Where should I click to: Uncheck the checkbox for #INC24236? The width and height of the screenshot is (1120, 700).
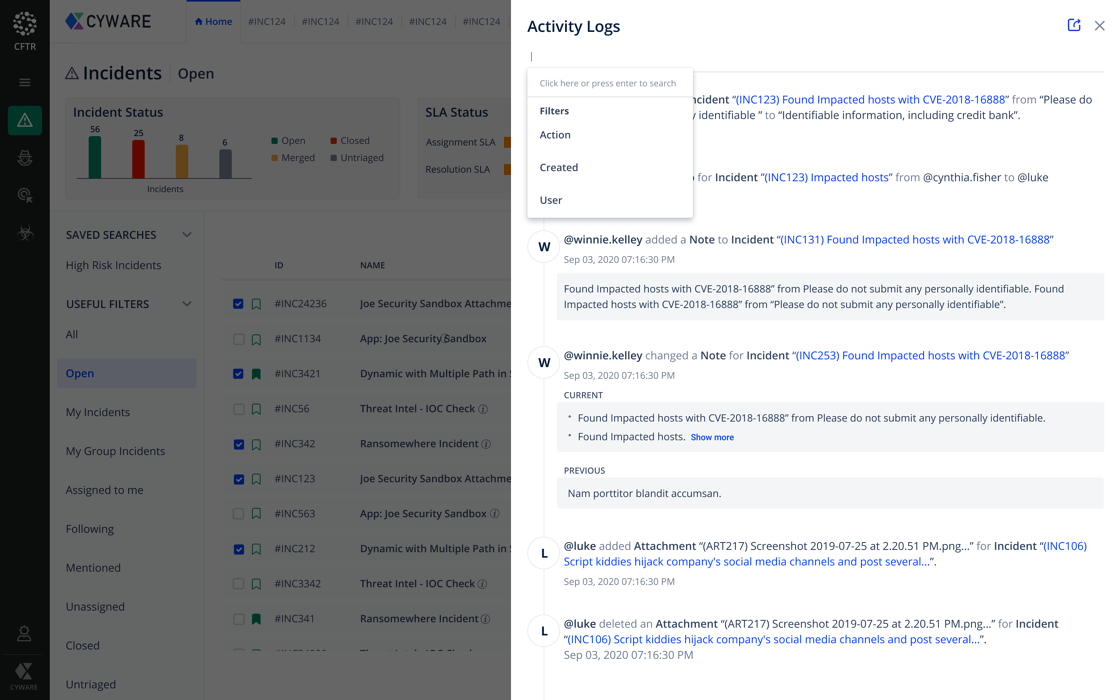(238, 304)
